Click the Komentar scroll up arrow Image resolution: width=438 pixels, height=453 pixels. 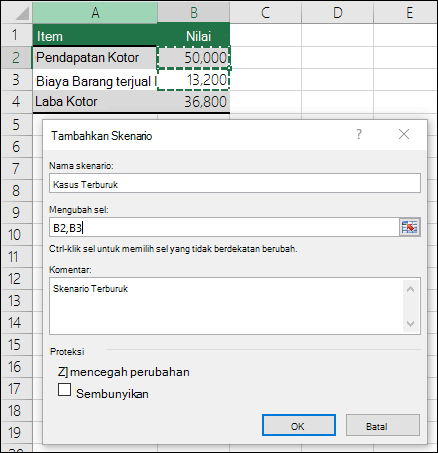pyautogui.click(x=411, y=289)
